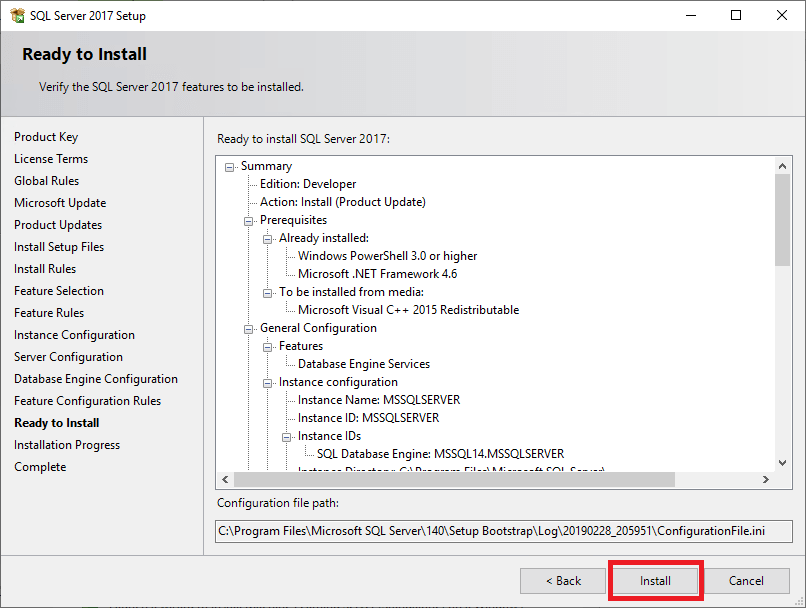Collapse the Features node
Screen dimensions: 806x608
pyautogui.click(x=268, y=347)
